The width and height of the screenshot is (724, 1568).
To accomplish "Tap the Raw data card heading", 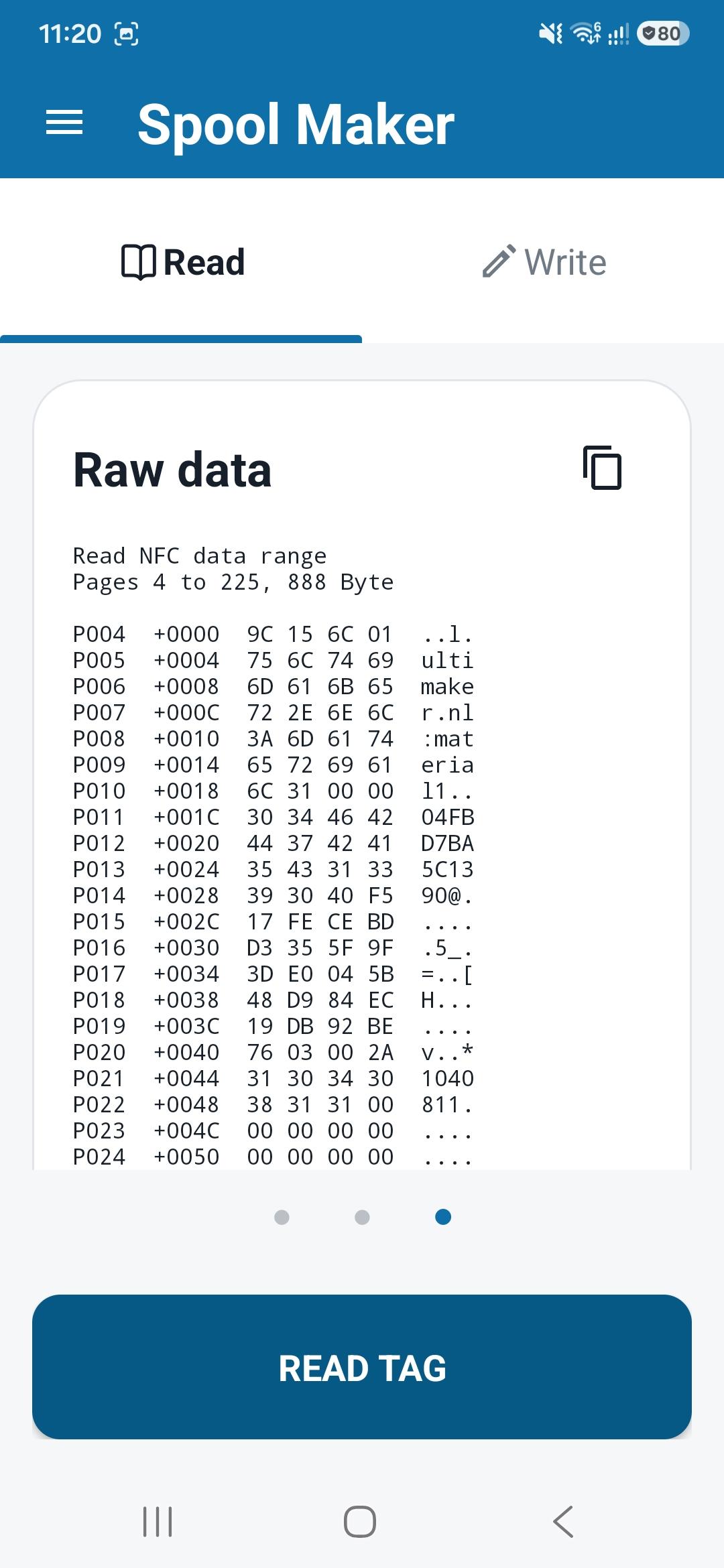I will (172, 470).
